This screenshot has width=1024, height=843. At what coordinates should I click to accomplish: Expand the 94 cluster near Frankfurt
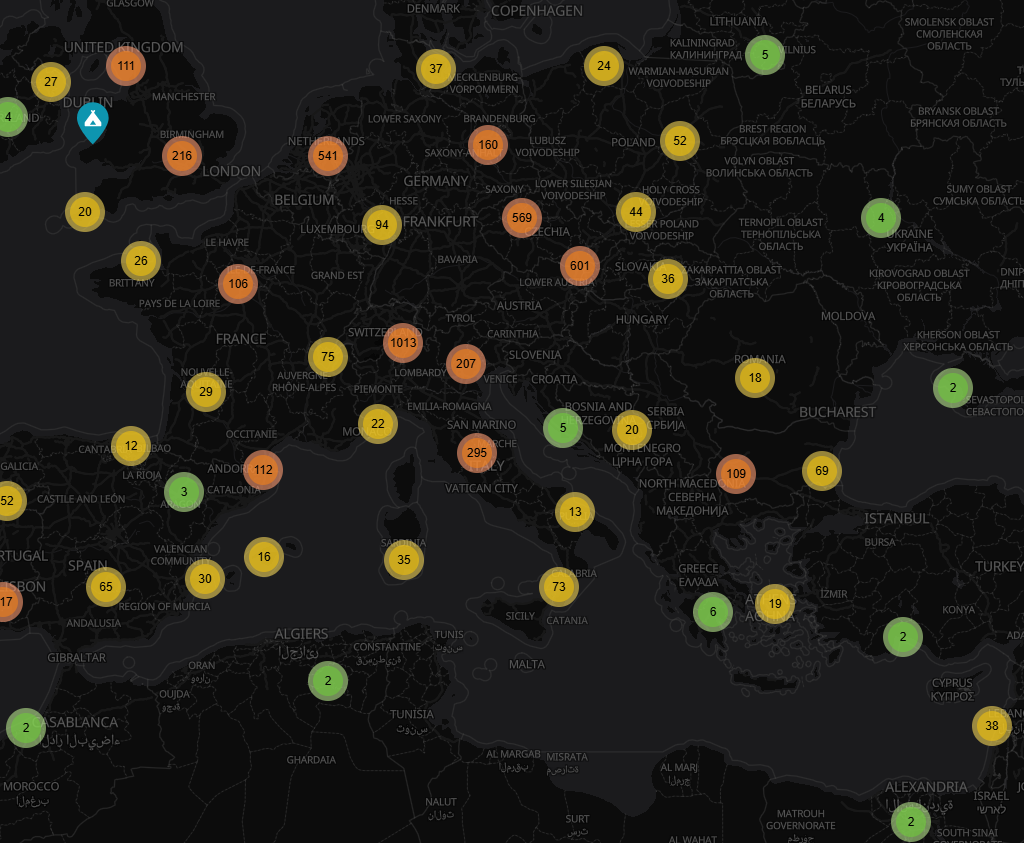click(382, 225)
